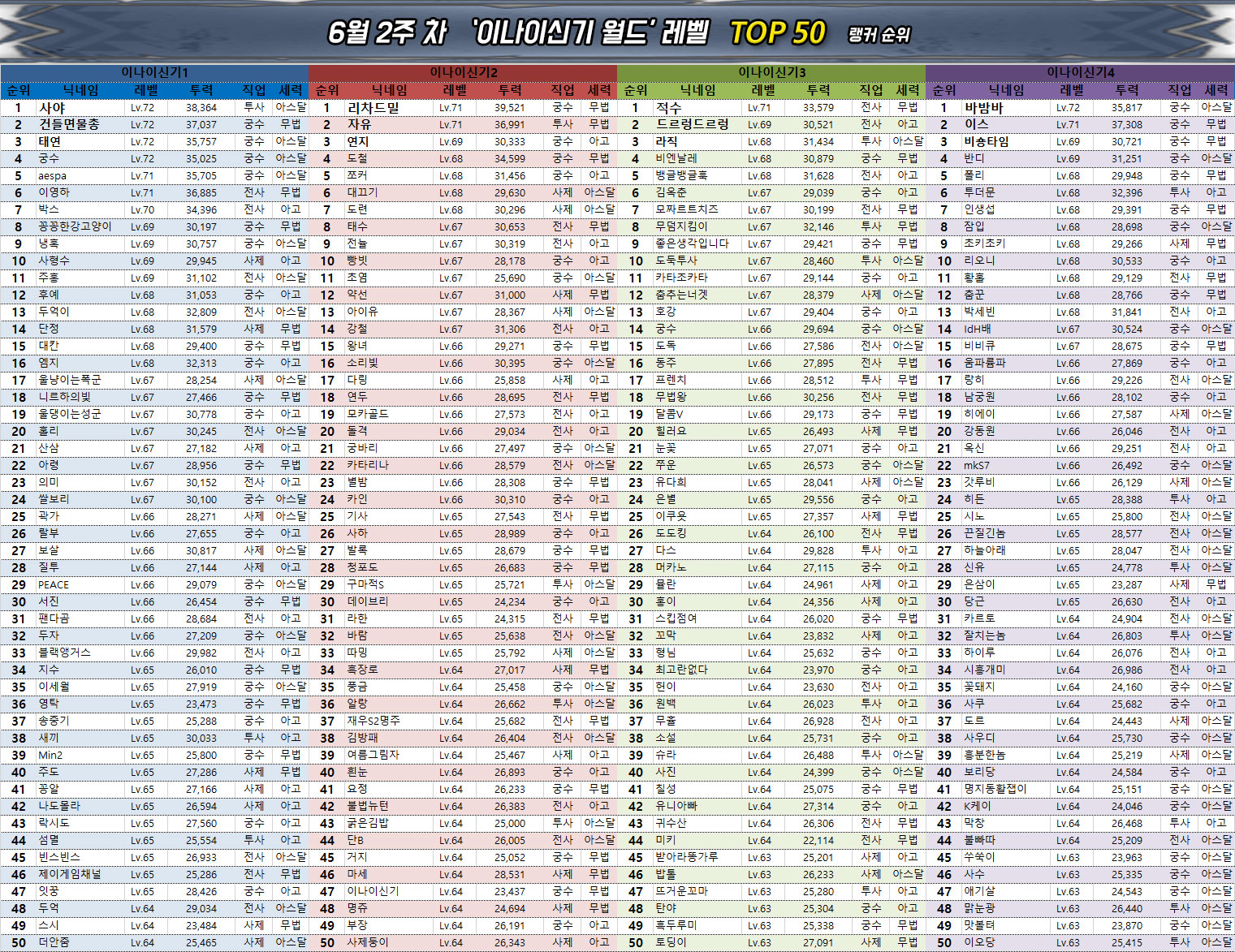Select nickname 태연
The width and height of the screenshot is (1235, 952).
coord(50,141)
